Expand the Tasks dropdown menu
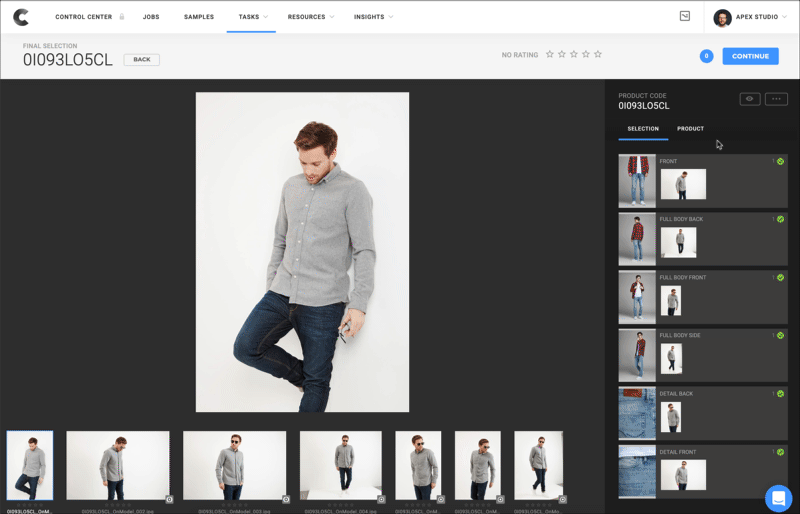Viewport: 800px width, 514px height. coord(251,17)
